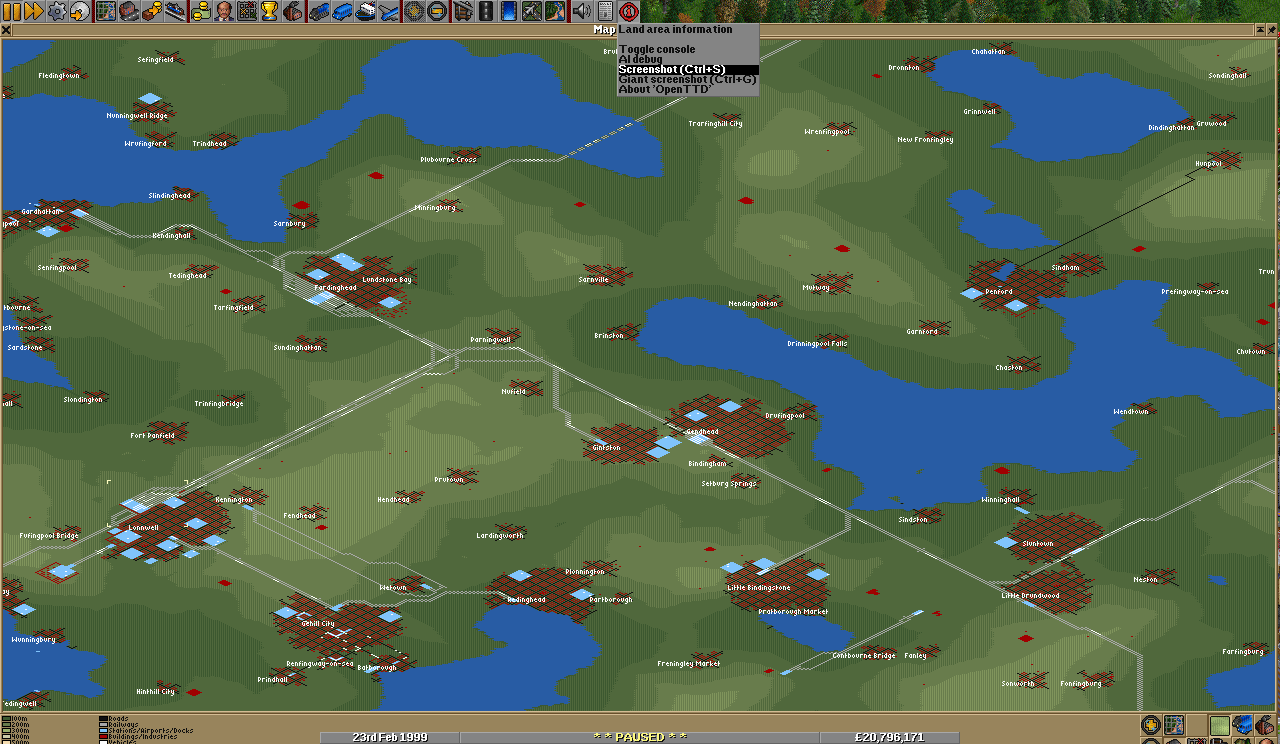Click the Conbourne Bridge town label

pyautogui.click(x=864, y=655)
